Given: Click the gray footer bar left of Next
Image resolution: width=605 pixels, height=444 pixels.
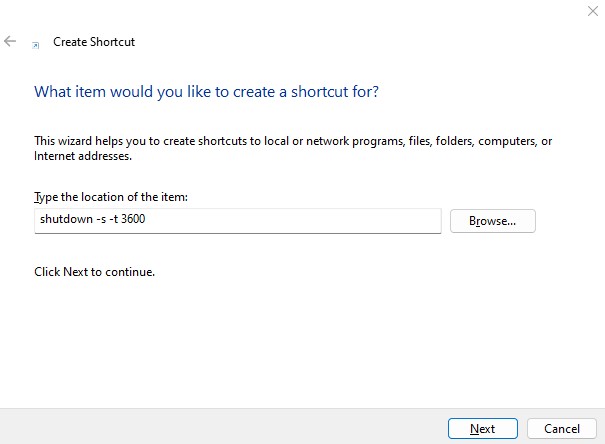Looking at the screenshot, I should coord(224,427).
